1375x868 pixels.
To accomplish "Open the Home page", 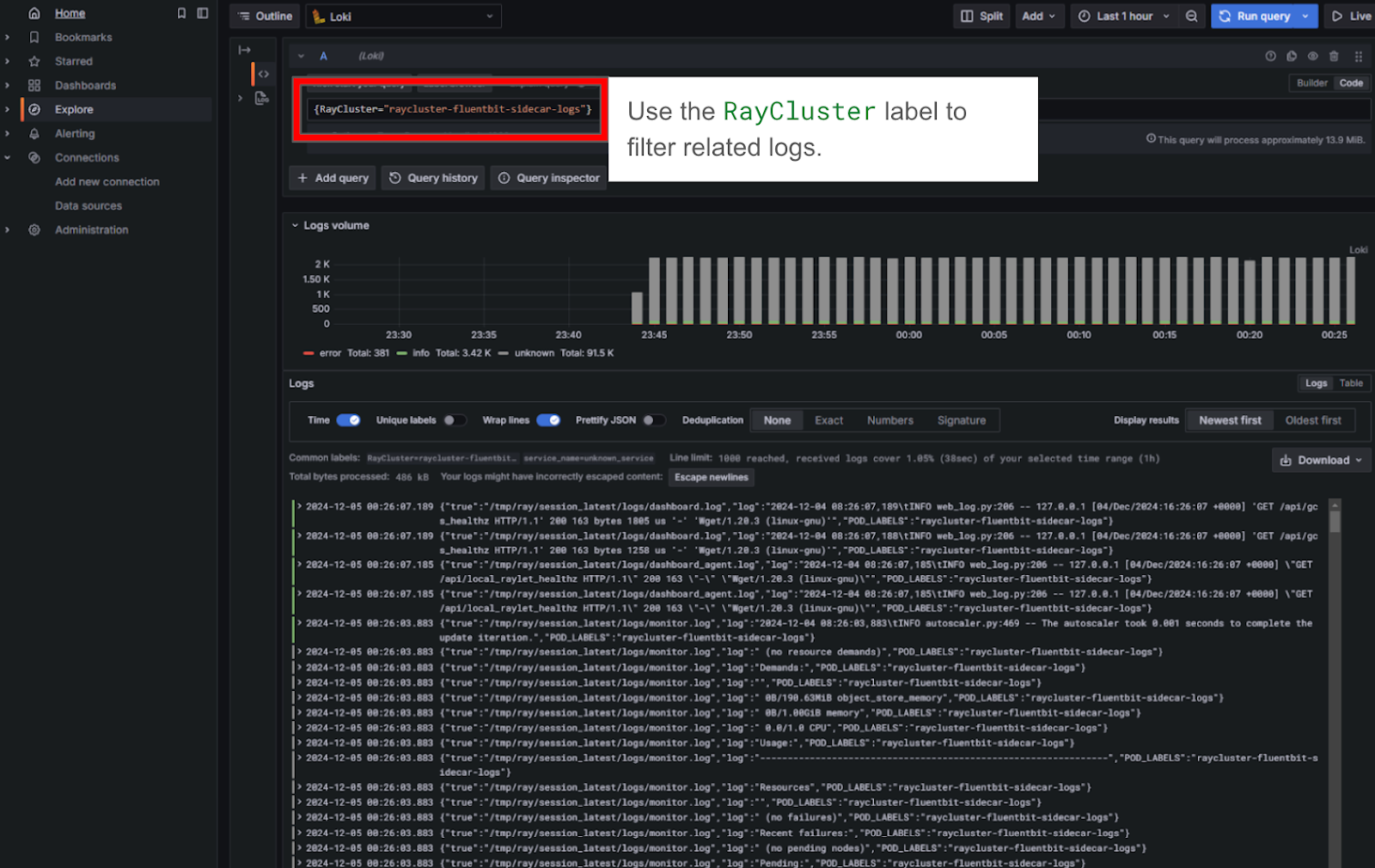I will click(x=70, y=13).
